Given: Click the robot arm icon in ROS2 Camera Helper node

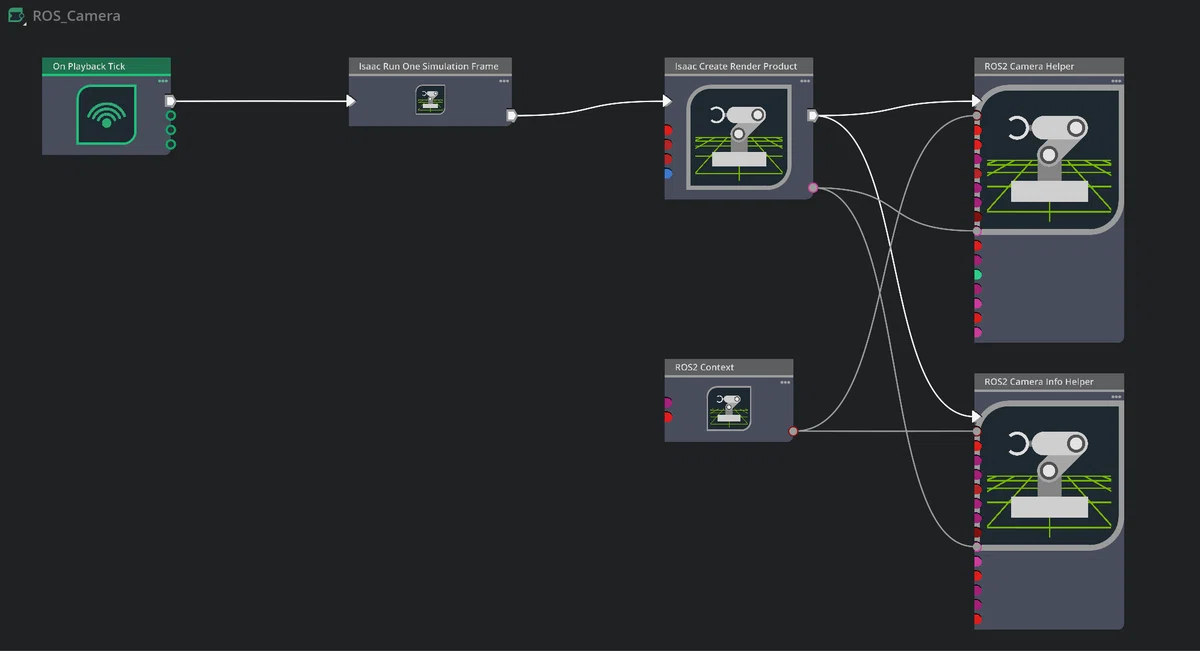Looking at the screenshot, I should (1049, 161).
